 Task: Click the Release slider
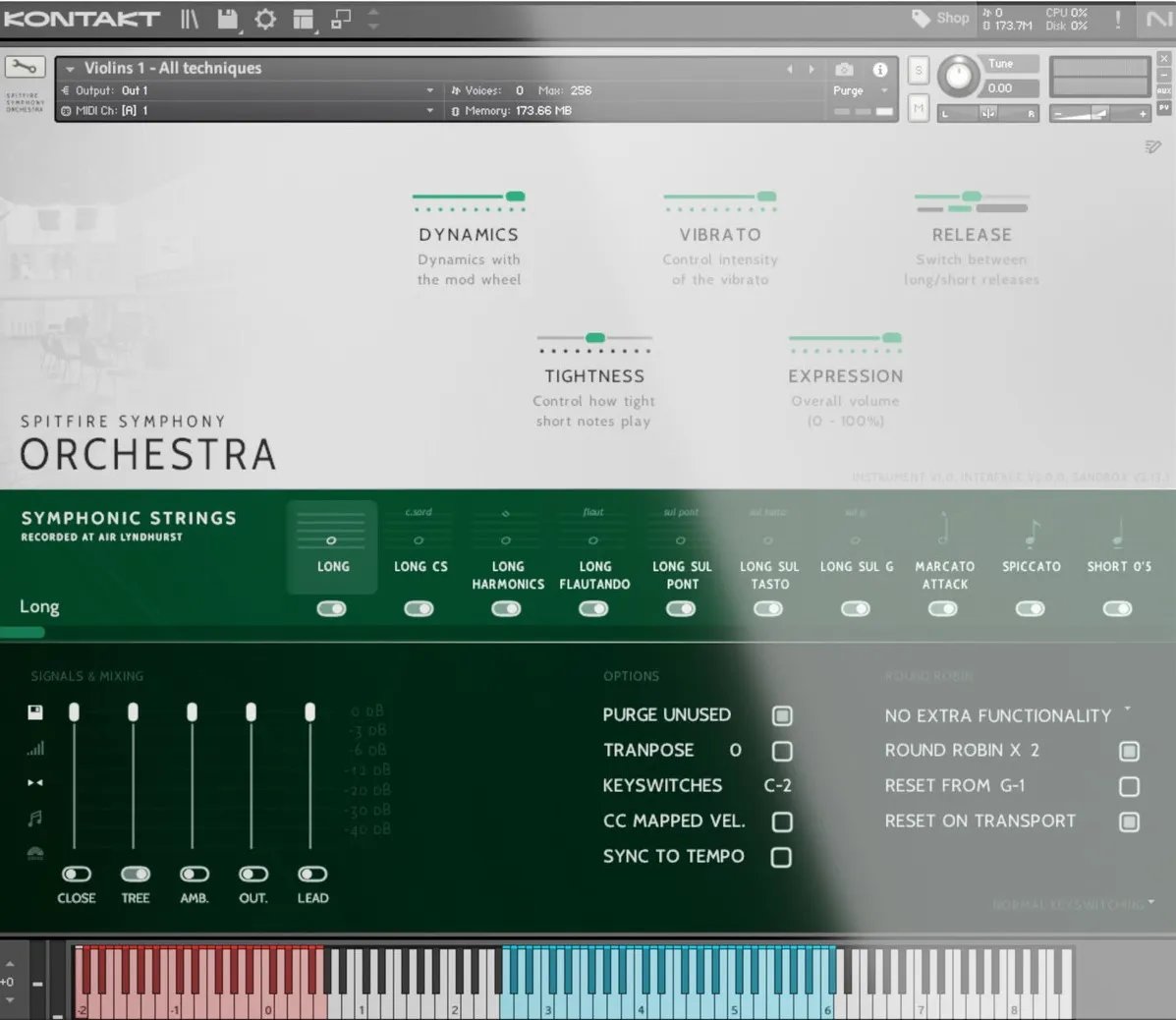click(972, 197)
